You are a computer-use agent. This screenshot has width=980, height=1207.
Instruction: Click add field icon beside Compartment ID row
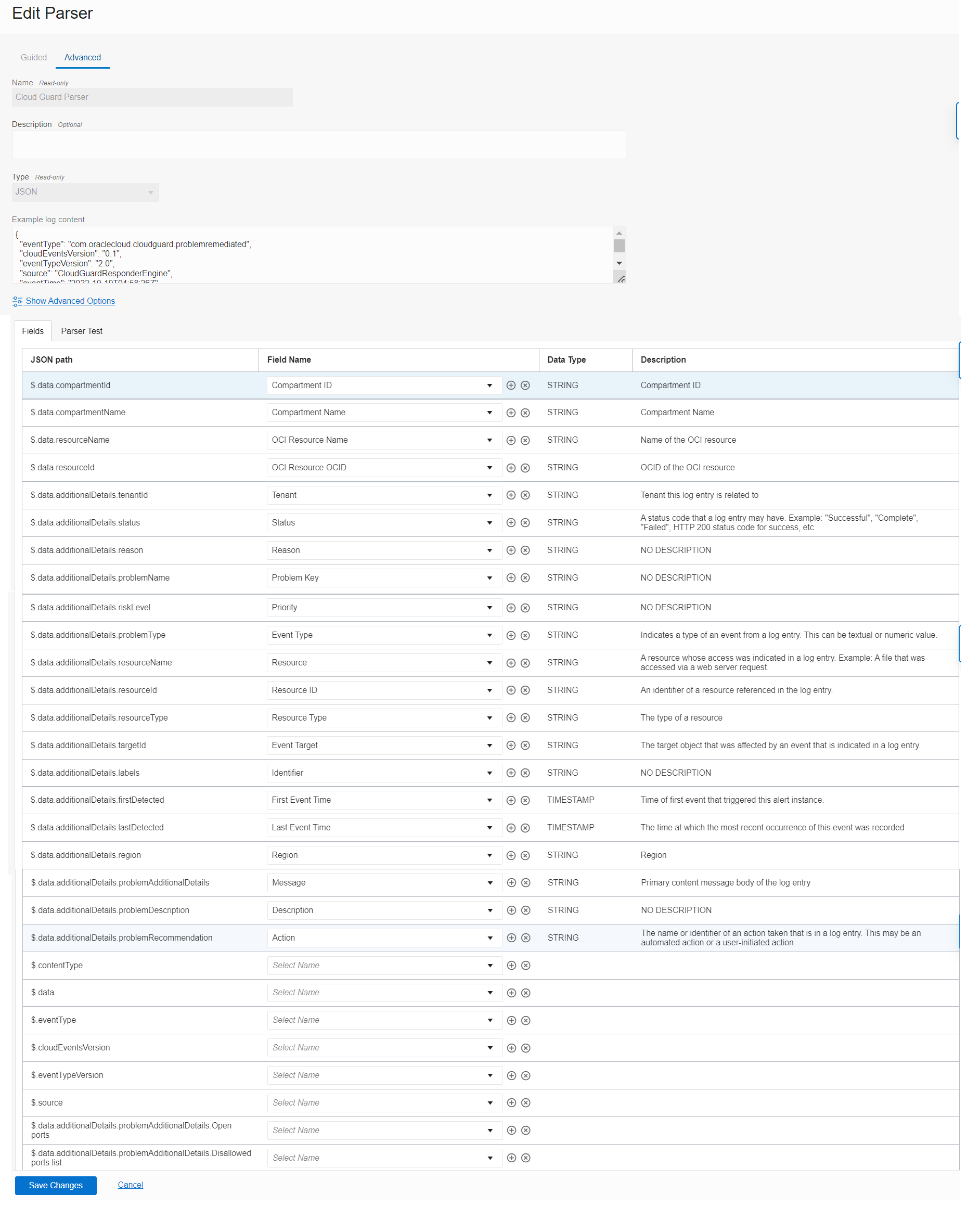tap(511, 385)
